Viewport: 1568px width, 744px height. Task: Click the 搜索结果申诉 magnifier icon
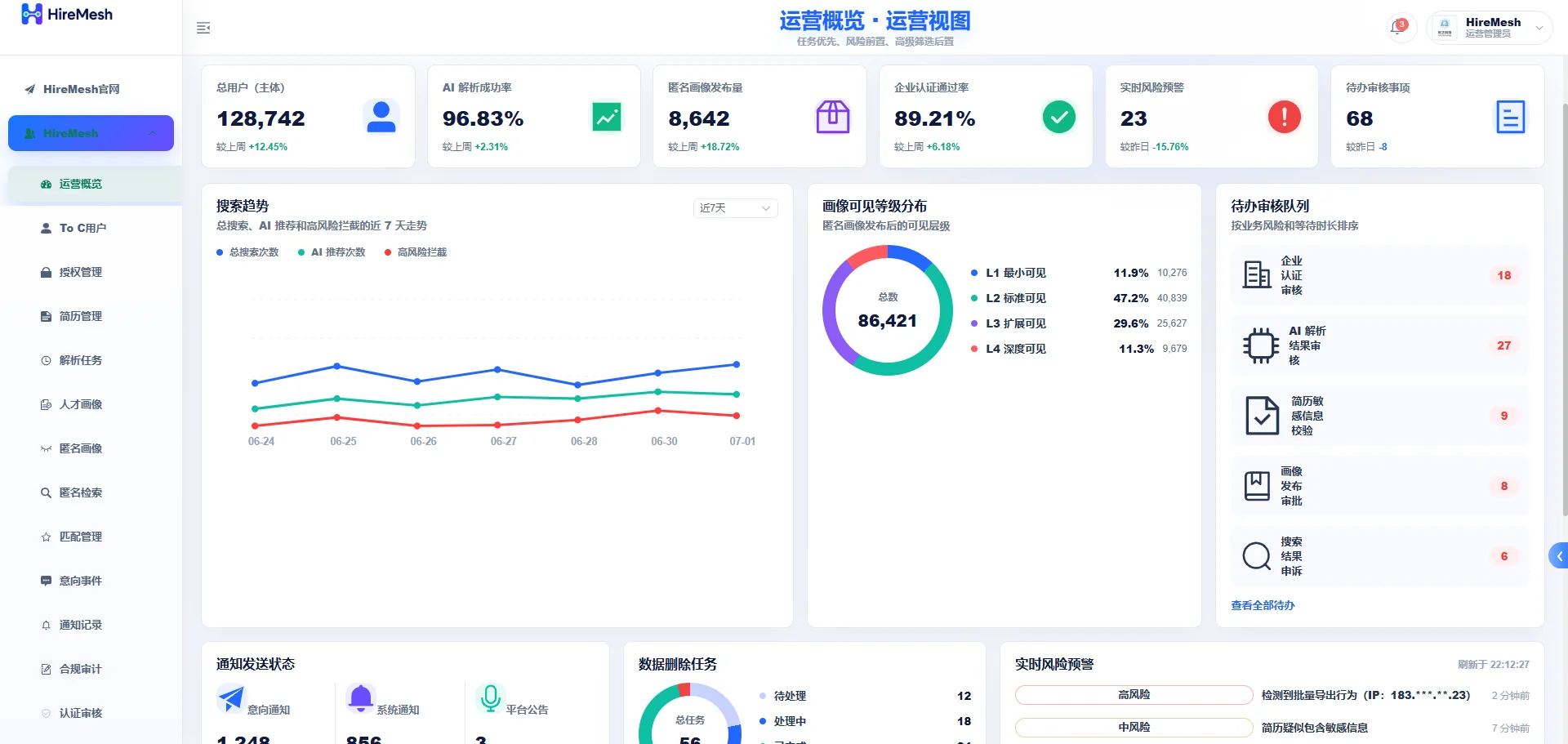[x=1257, y=556]
